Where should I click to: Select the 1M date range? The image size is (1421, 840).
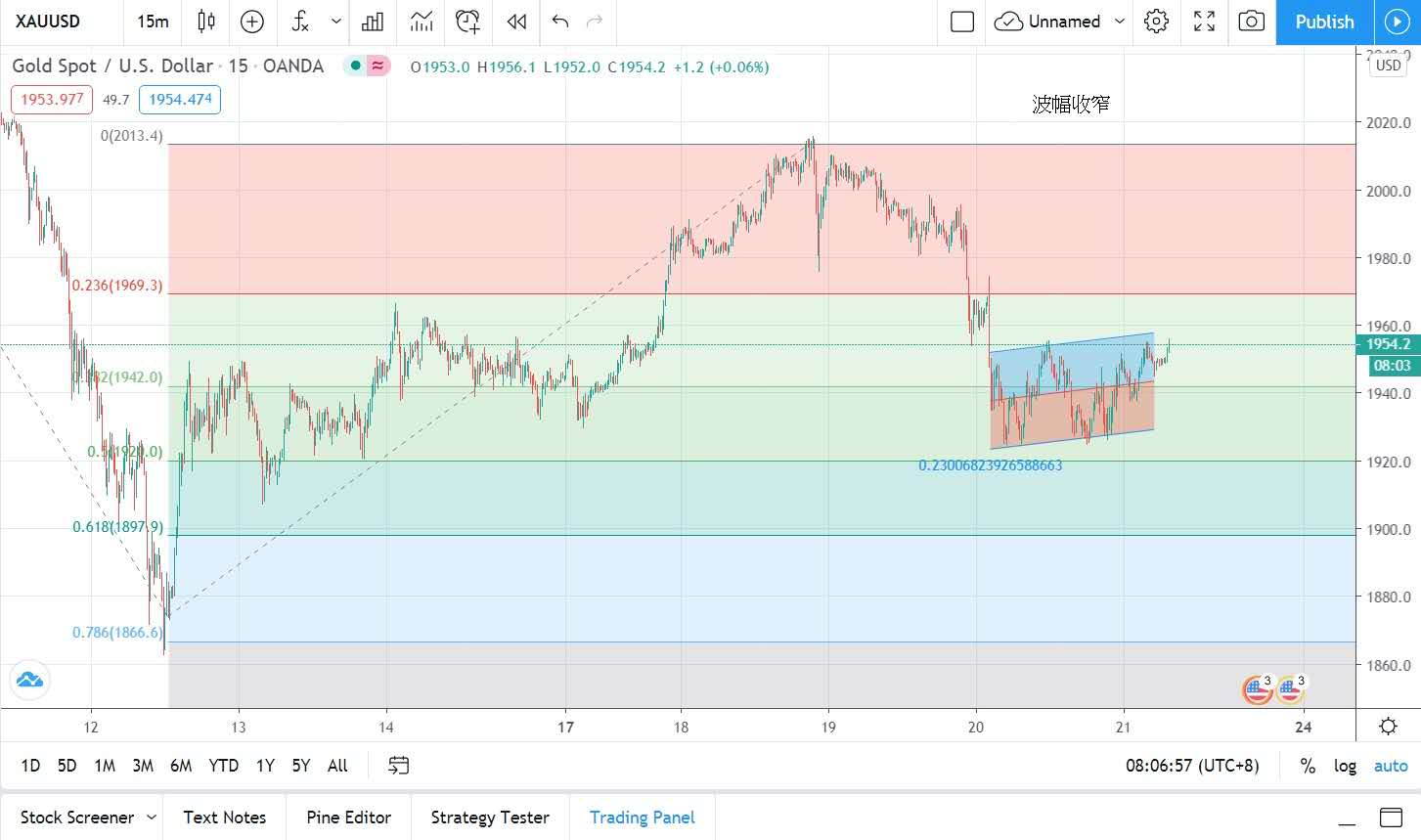click(x=105, y=766)
